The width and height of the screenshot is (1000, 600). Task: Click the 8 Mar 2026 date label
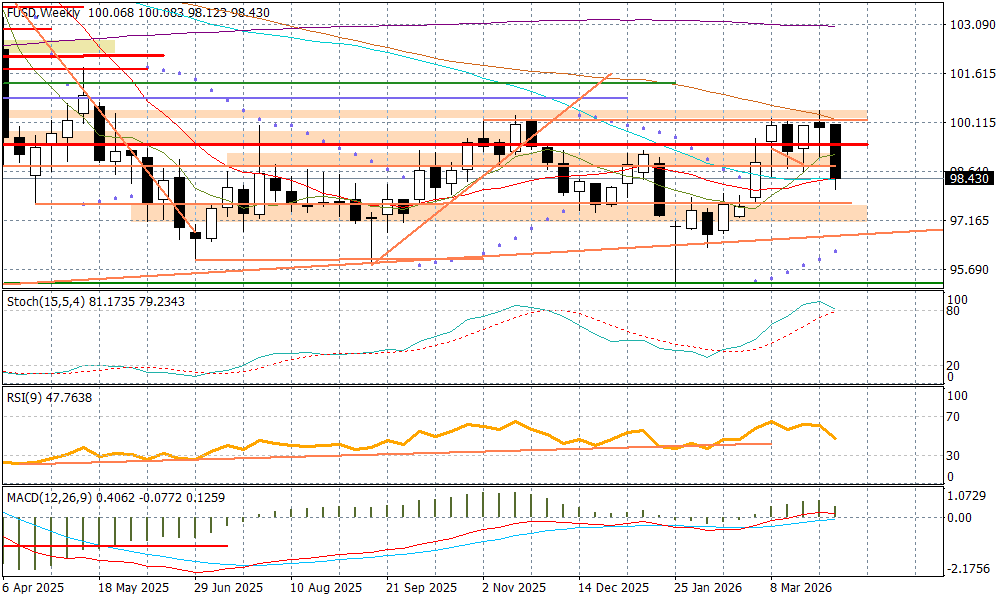[801, 588]
